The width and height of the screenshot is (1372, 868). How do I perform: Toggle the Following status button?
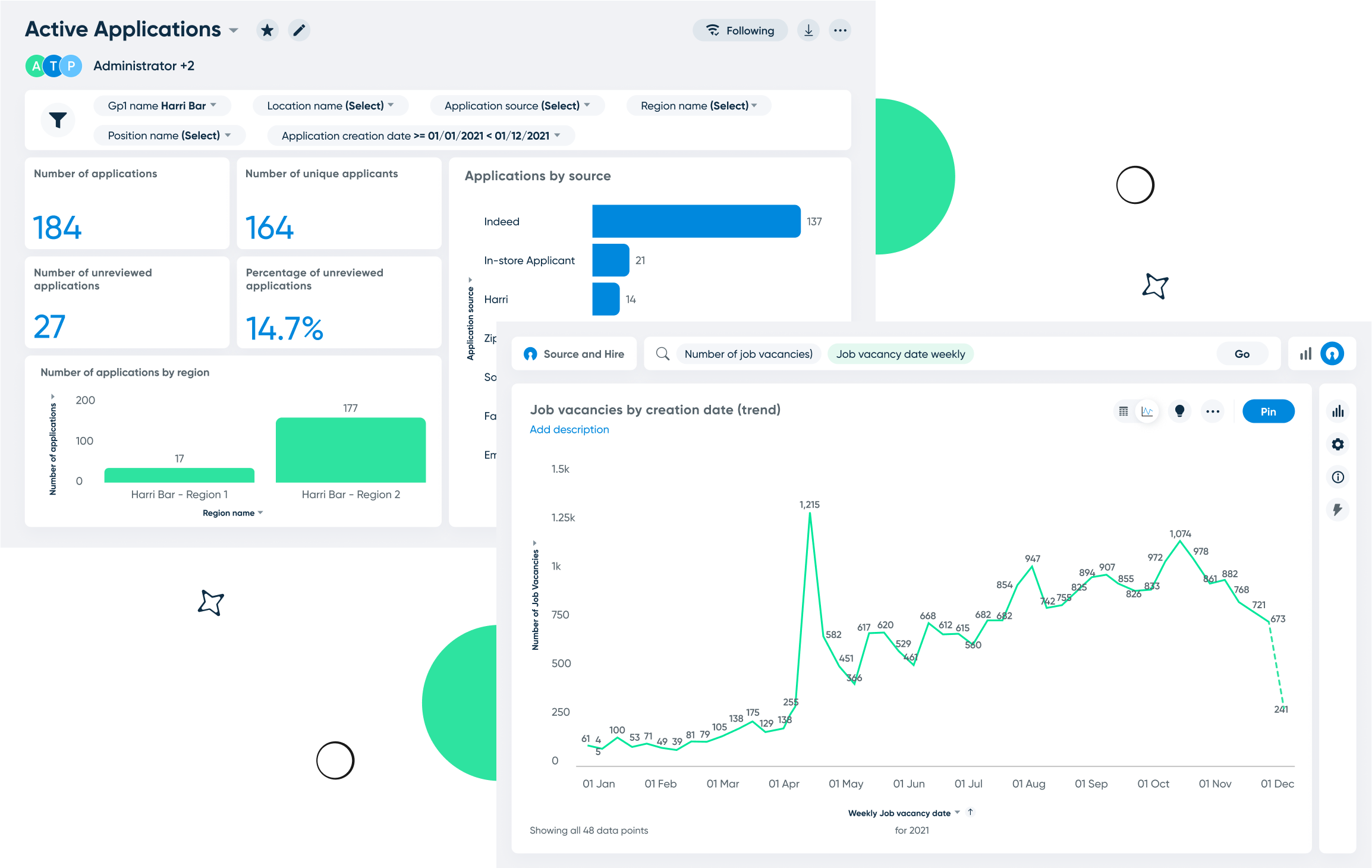click(x=740, y=30)
